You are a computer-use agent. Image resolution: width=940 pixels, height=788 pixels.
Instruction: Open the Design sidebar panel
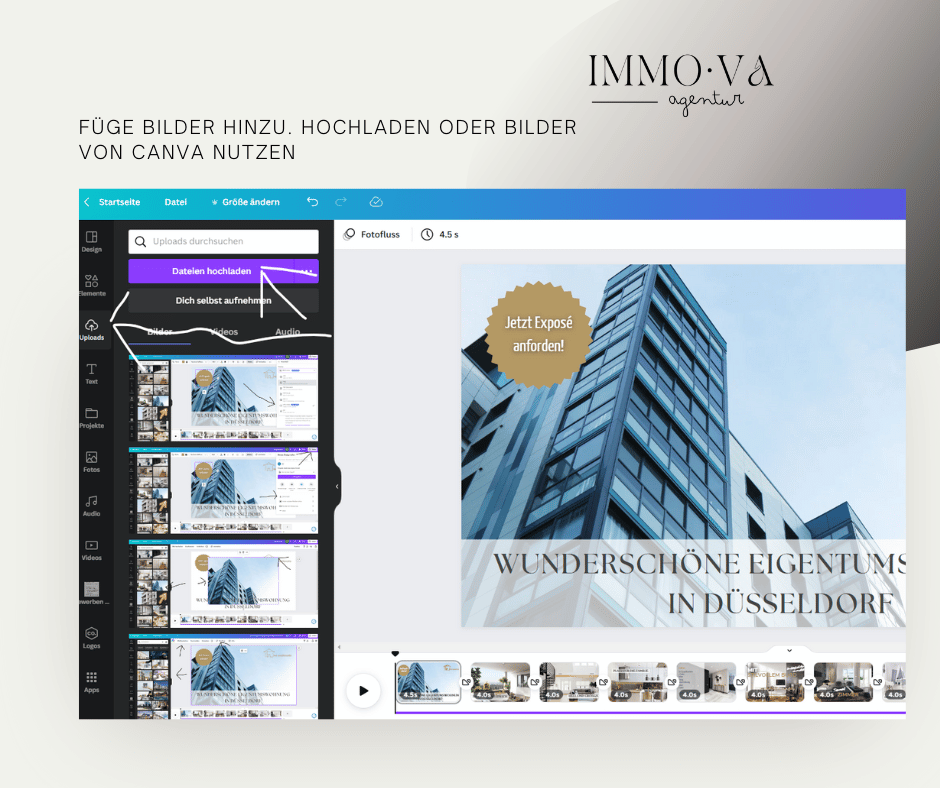click(x=91, y=241)
